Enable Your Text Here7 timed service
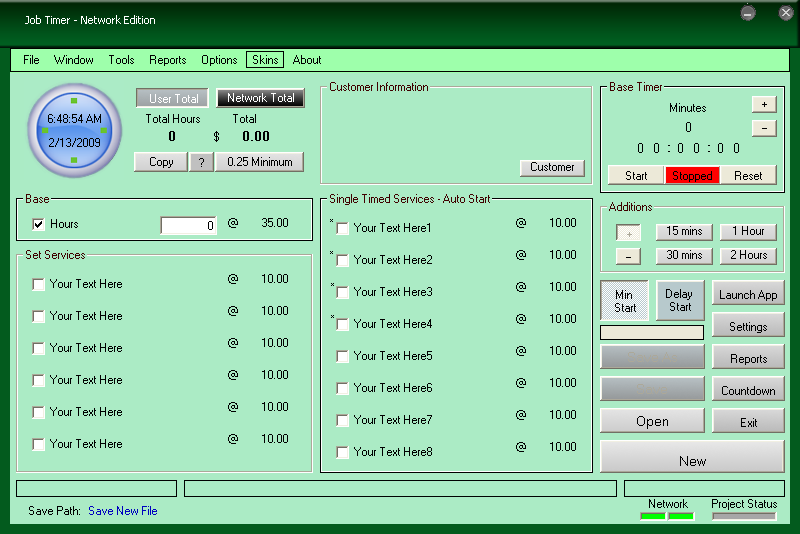The height and width of the screenshot is (534, 800). (342, 420)
